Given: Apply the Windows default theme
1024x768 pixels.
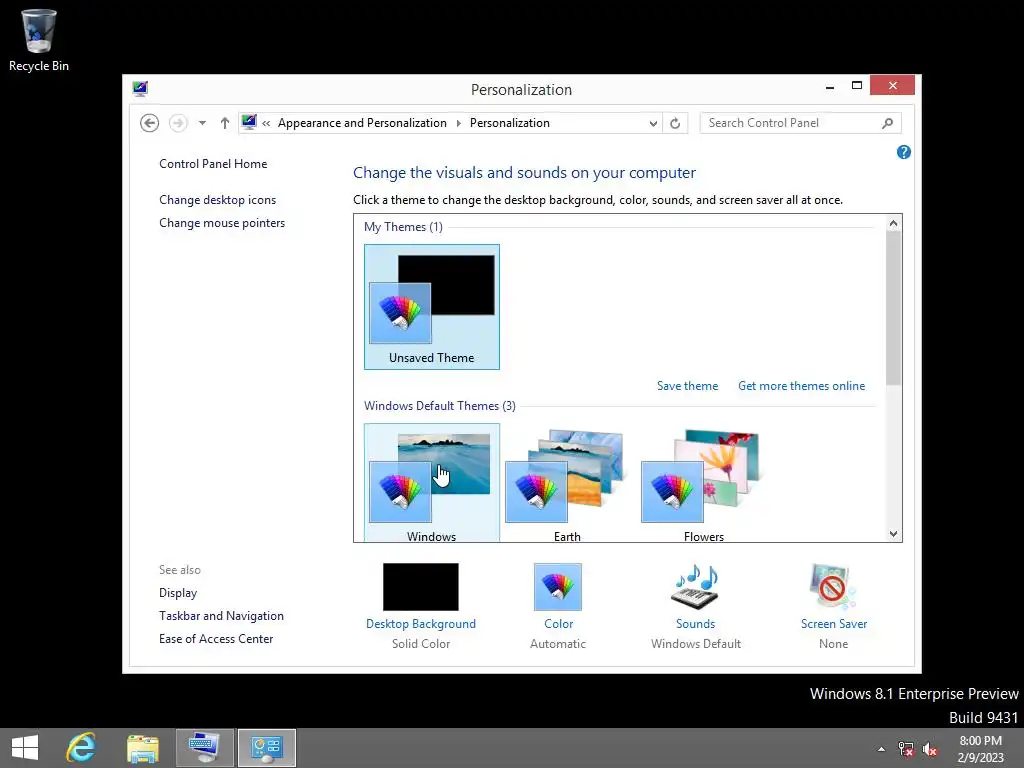Looking at the screenshot, I should pyautogui.click(x=432, y=483).
